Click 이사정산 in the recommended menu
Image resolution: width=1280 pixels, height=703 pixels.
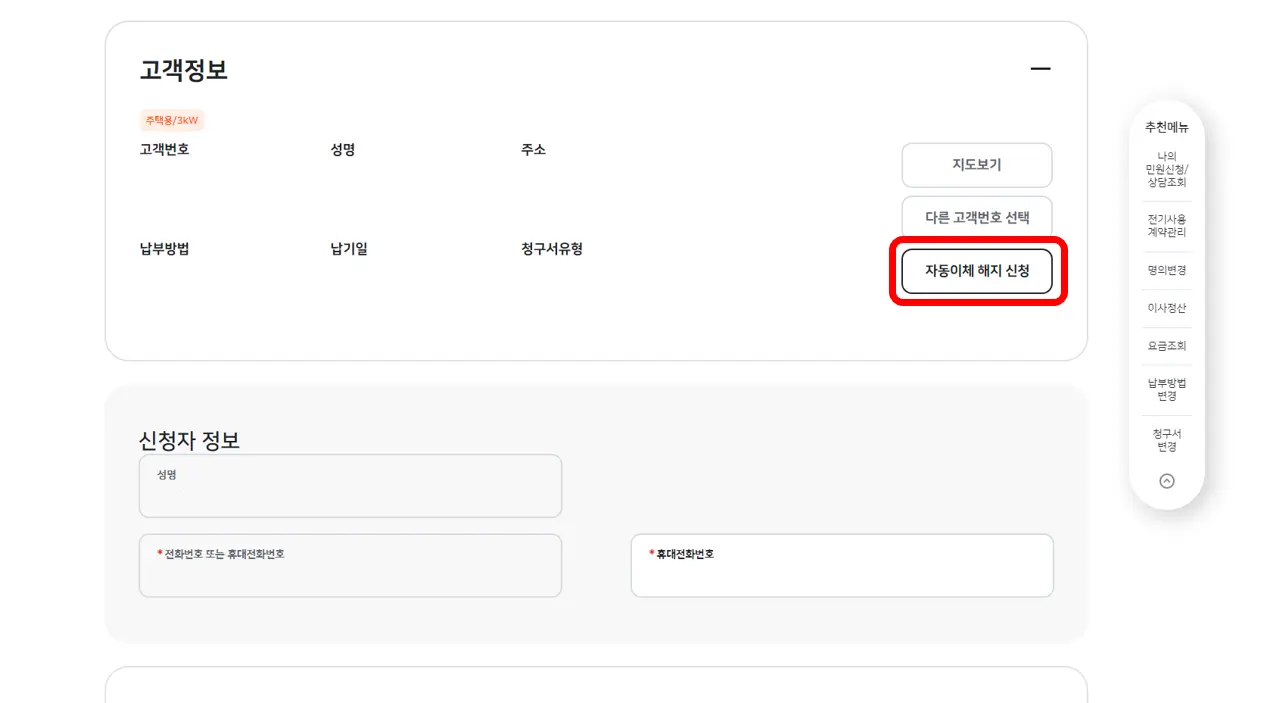pyautogui.click(x=1166, y=307)
